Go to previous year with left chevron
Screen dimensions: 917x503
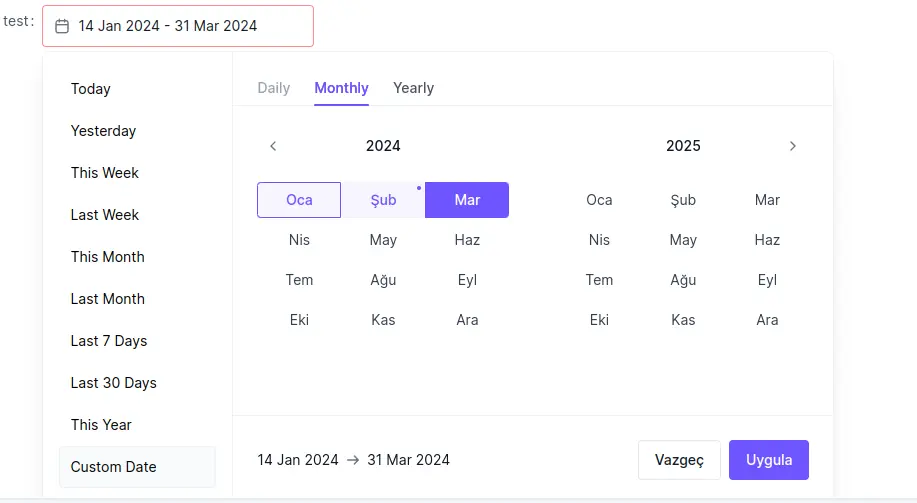[x=273, y=146]
